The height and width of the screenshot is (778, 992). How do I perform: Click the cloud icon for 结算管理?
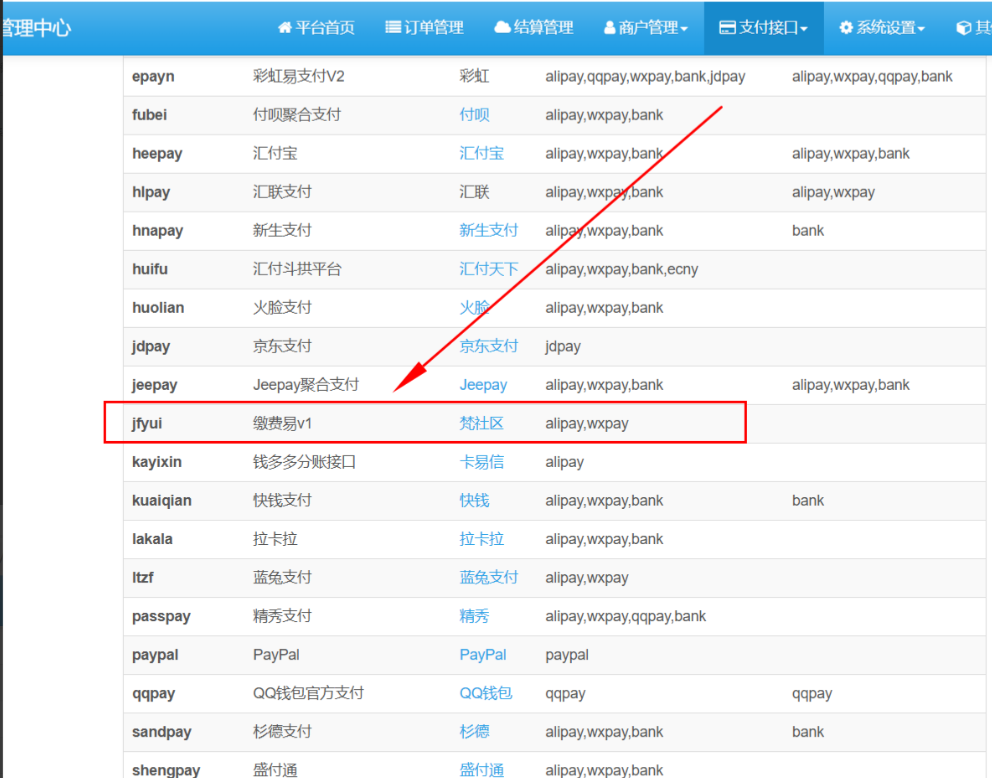pyautogui.click(x=502, y=28)
